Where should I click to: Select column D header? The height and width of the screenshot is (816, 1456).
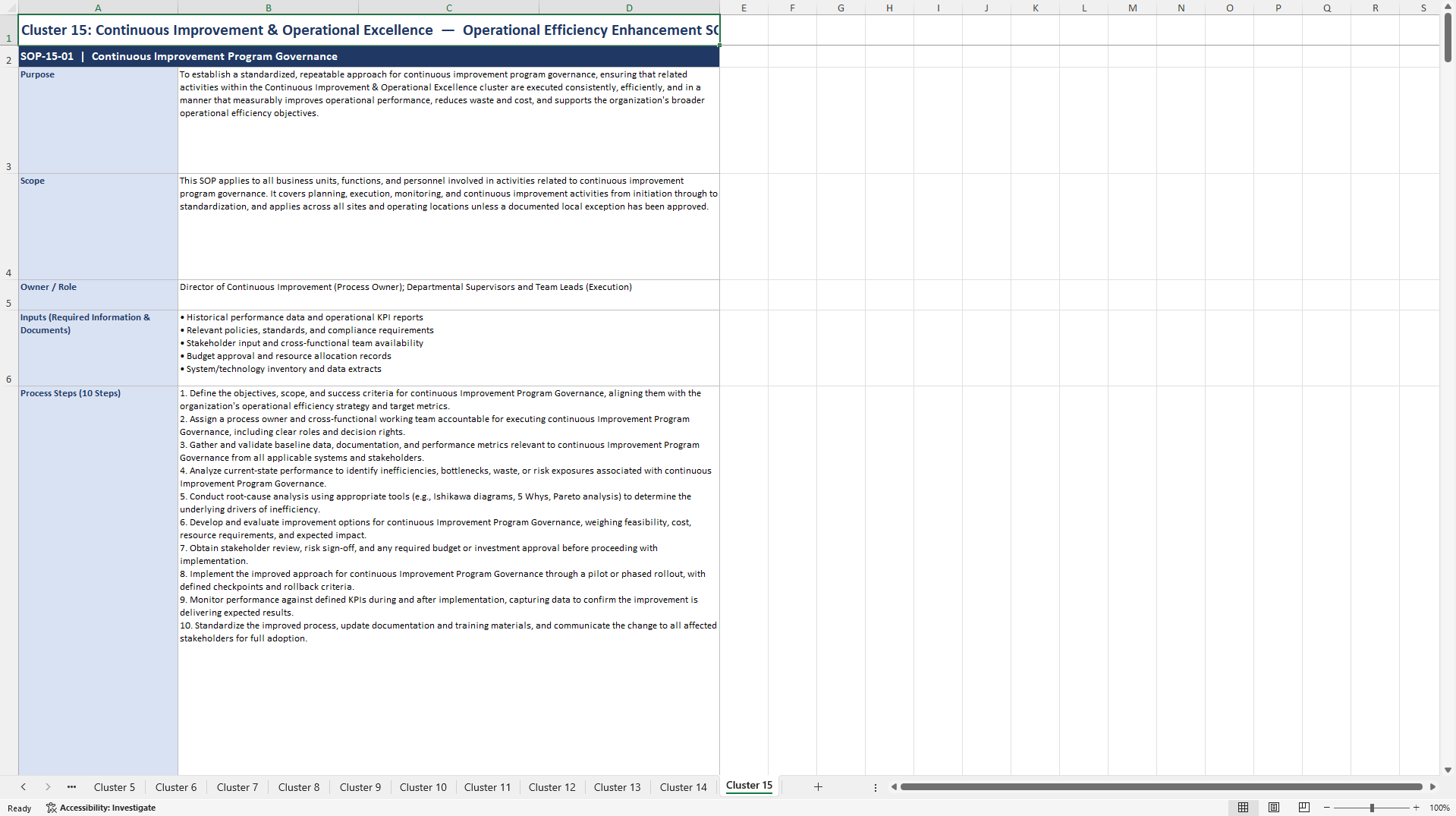click(x=629, y=8)
